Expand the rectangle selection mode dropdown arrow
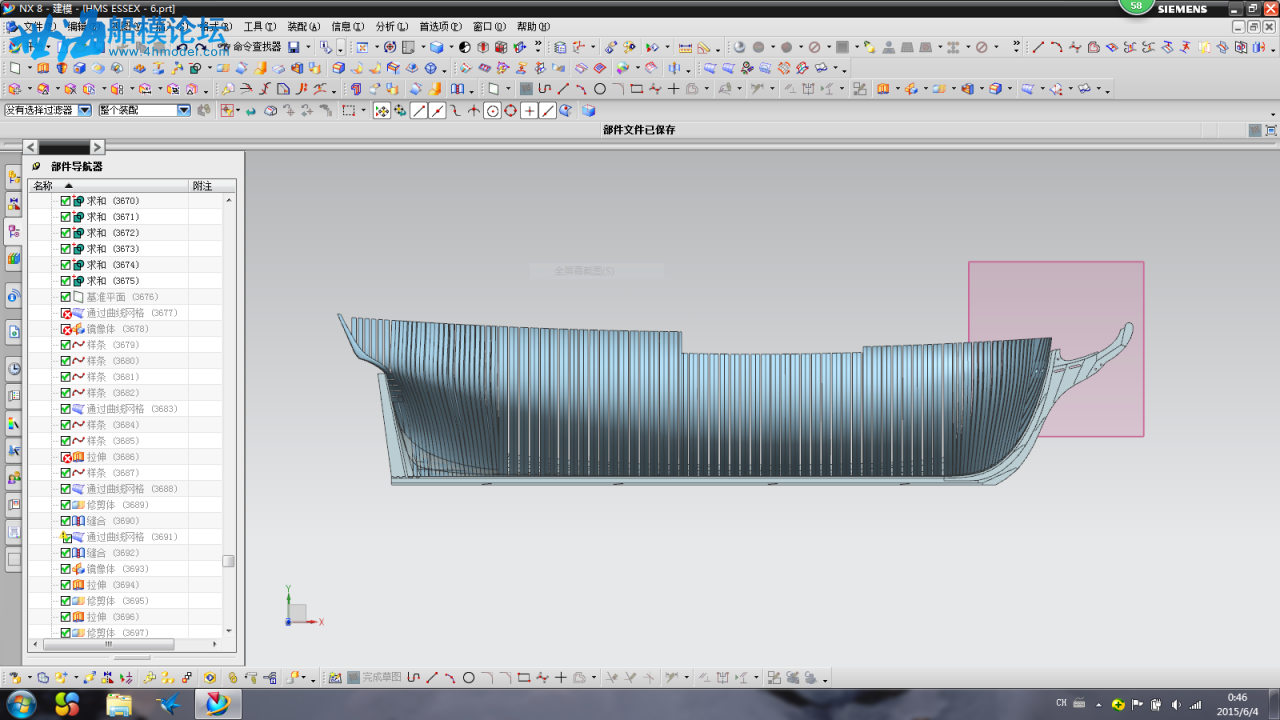The image size is (1280, 720). point(364,111)
